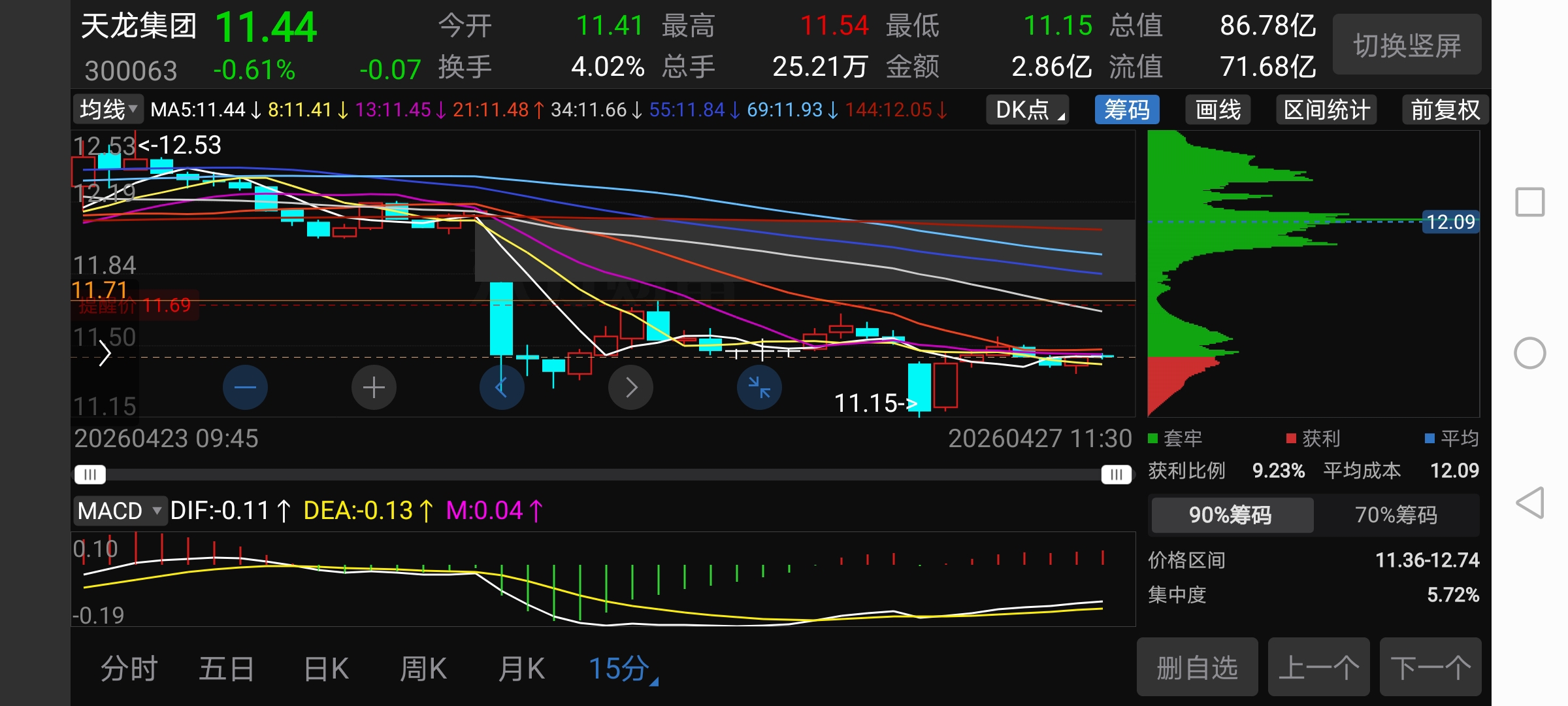Switch to the 周K tab

(423, 669)
